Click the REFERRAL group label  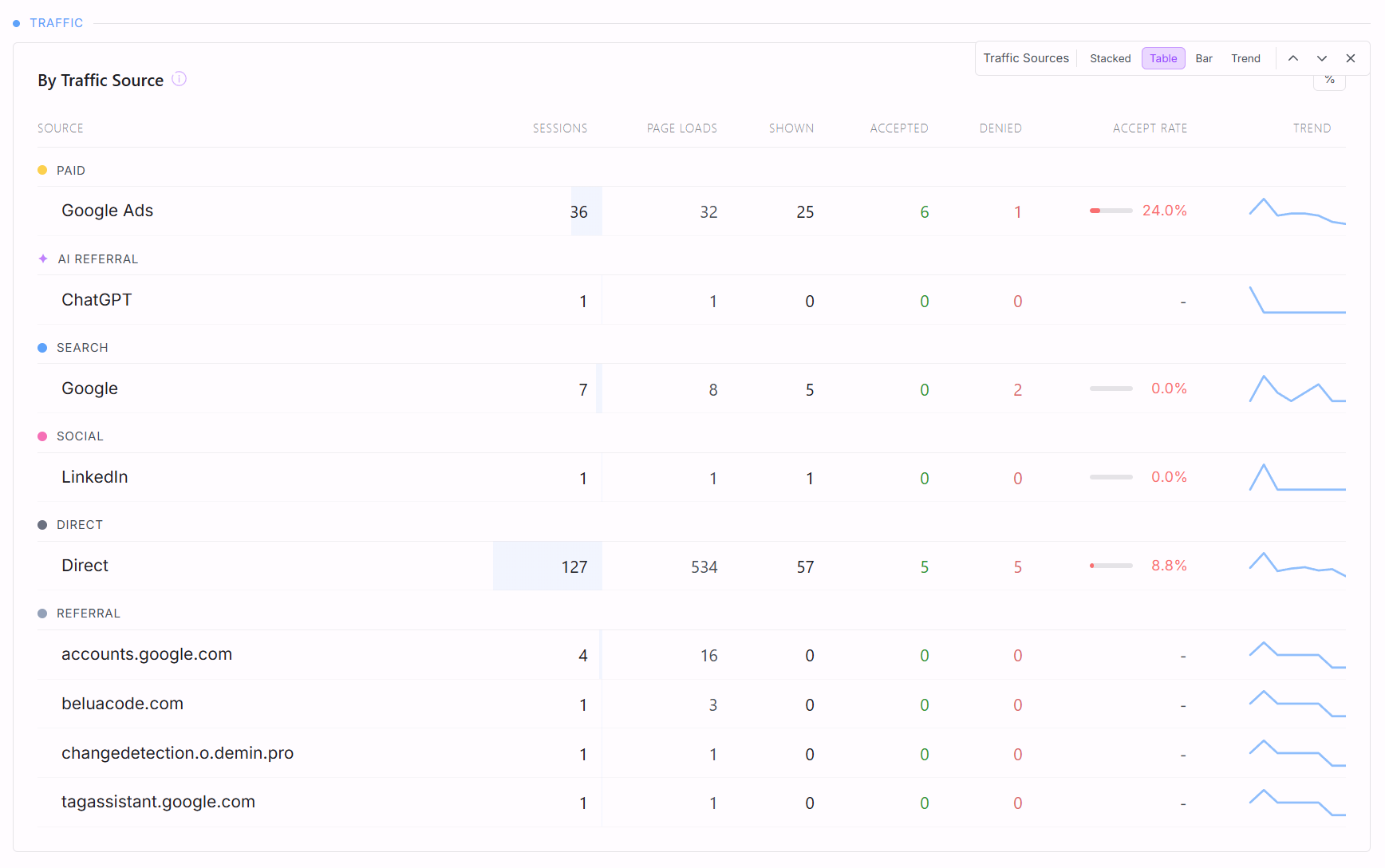pyautogui.click(x=89, y=614)
